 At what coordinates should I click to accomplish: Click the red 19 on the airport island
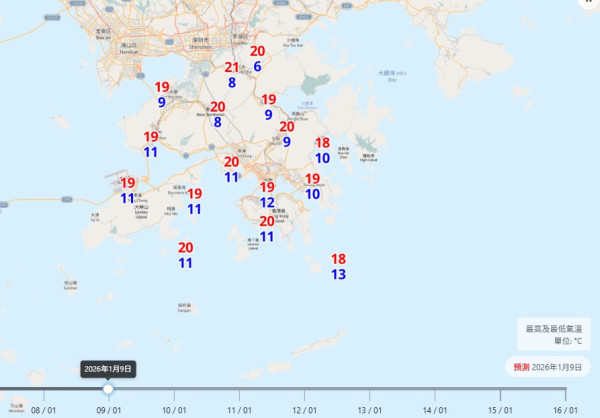coord(128,183)
